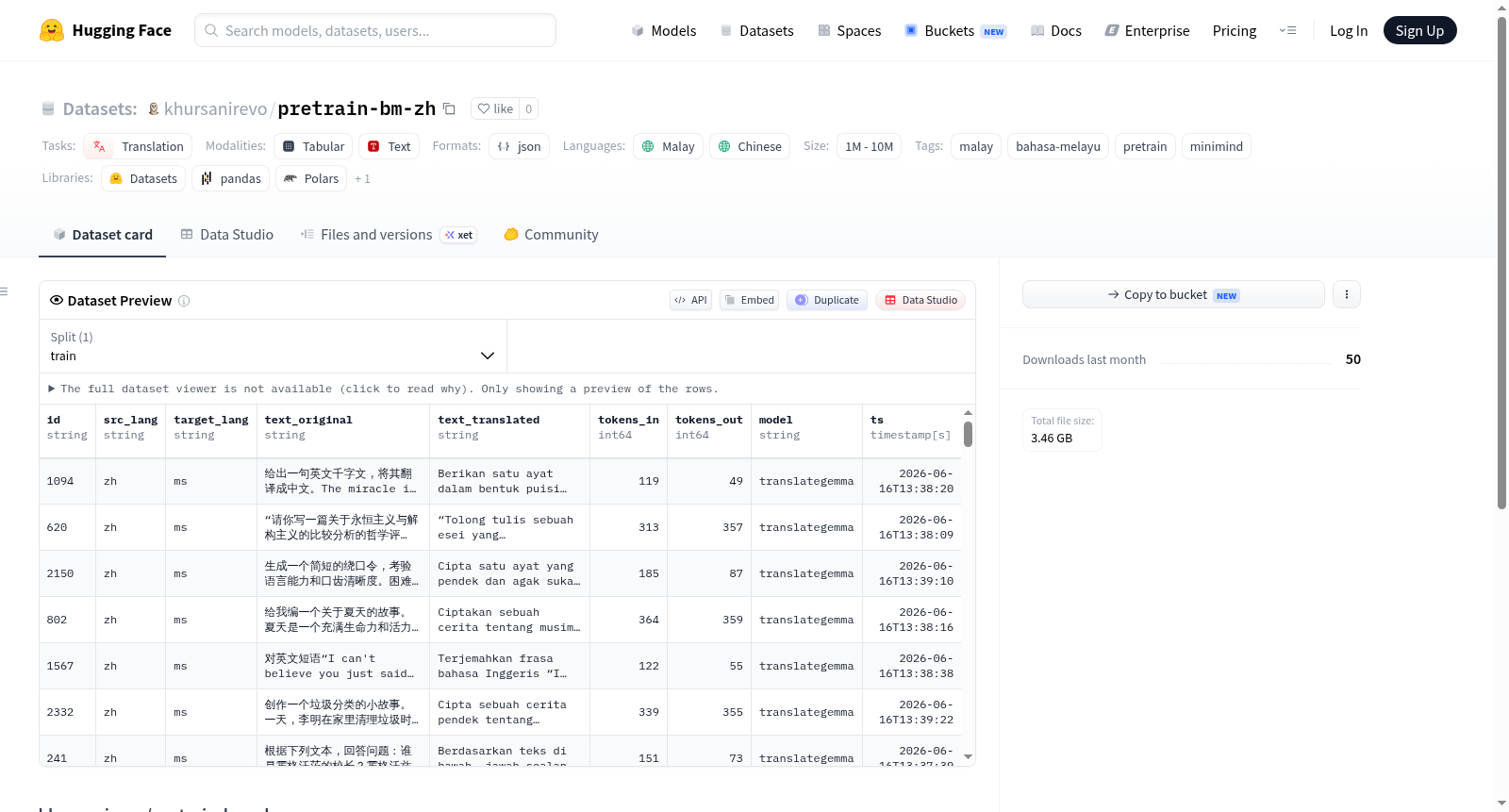Image resolution: width=1509 pixels, height=812 pixels.
Task: Show the +1 additional libraries
Action: tap(363, 178)
